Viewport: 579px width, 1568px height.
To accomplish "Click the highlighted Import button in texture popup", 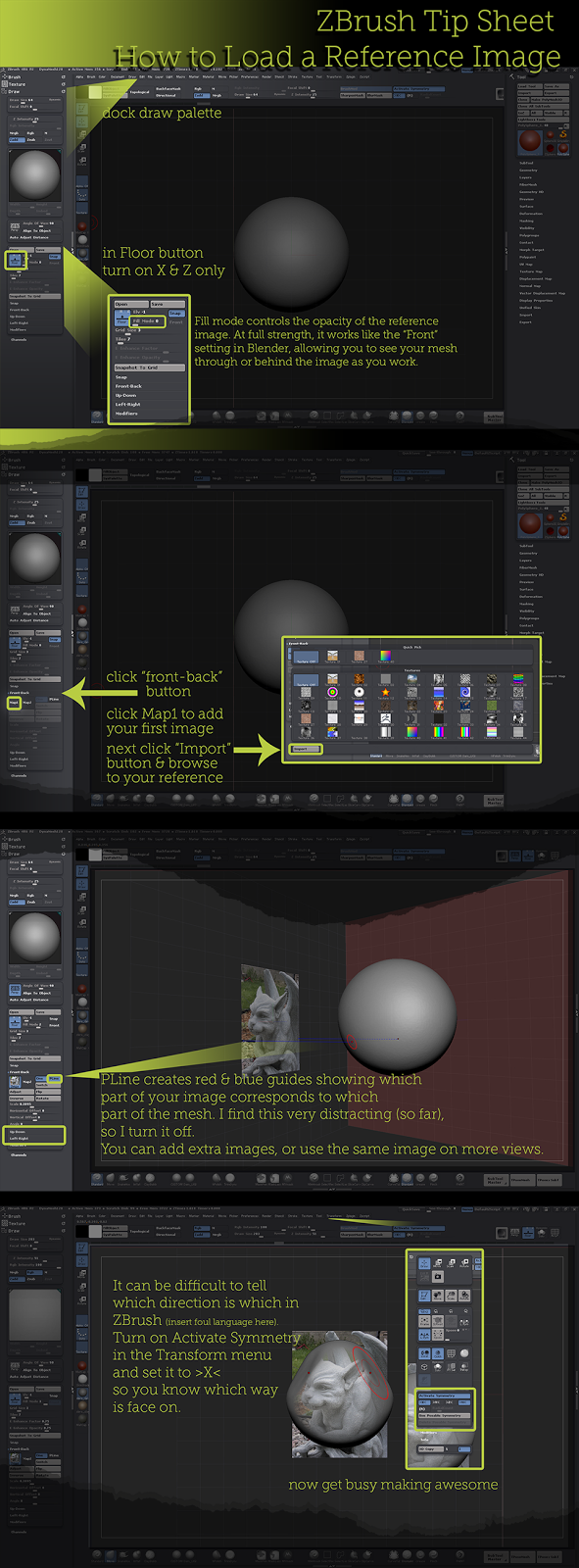I will 306,749.
